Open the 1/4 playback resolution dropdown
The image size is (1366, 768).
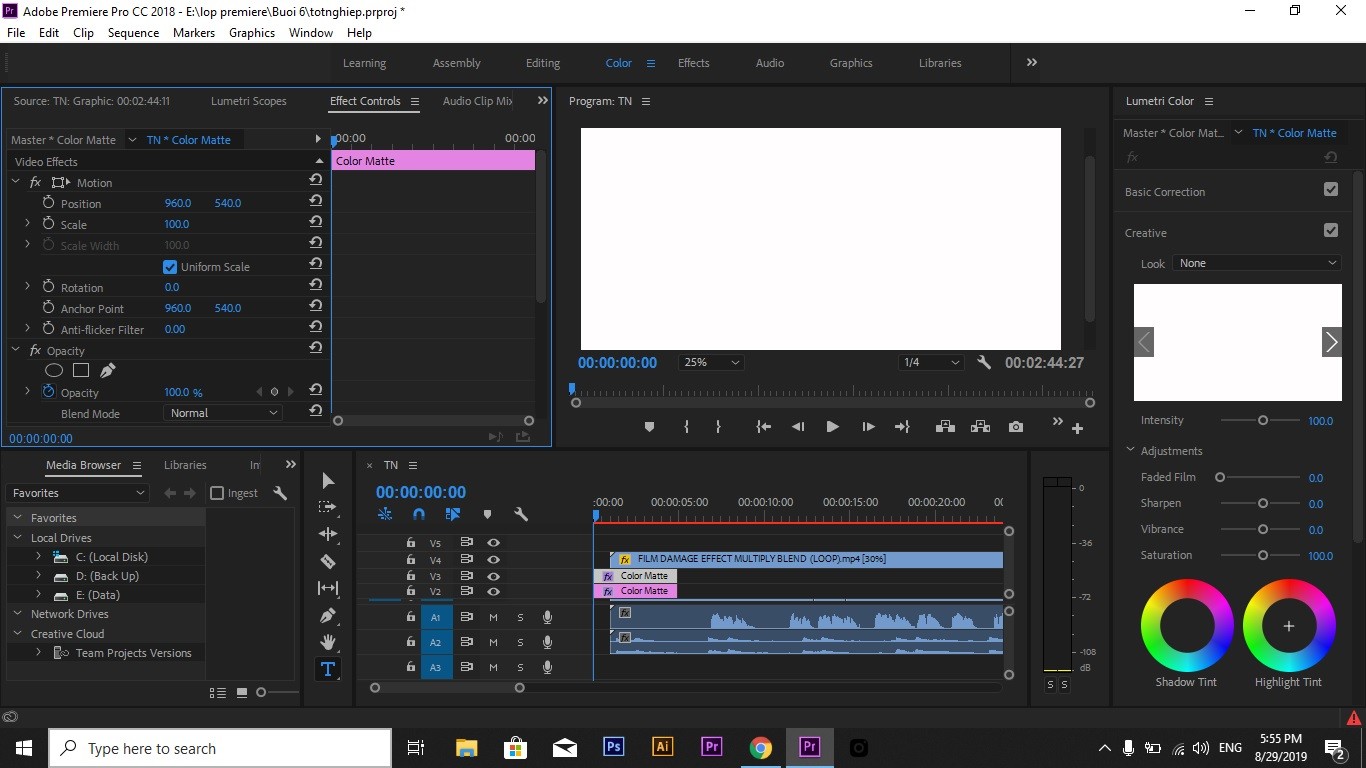tap(931, 362)
